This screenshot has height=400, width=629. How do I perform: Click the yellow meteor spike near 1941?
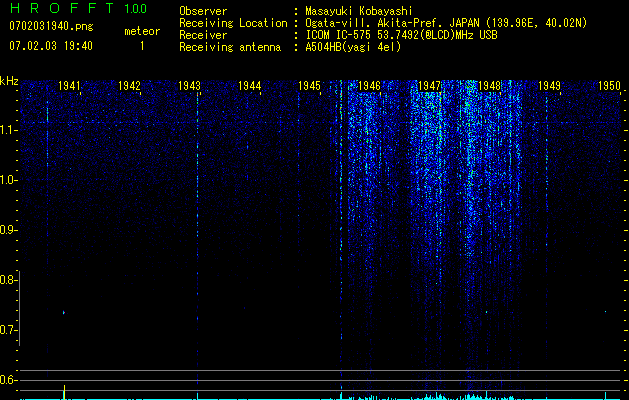[64, 392]
